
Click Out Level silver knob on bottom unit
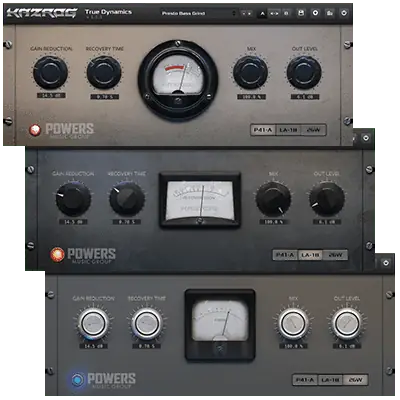[347, 323]
